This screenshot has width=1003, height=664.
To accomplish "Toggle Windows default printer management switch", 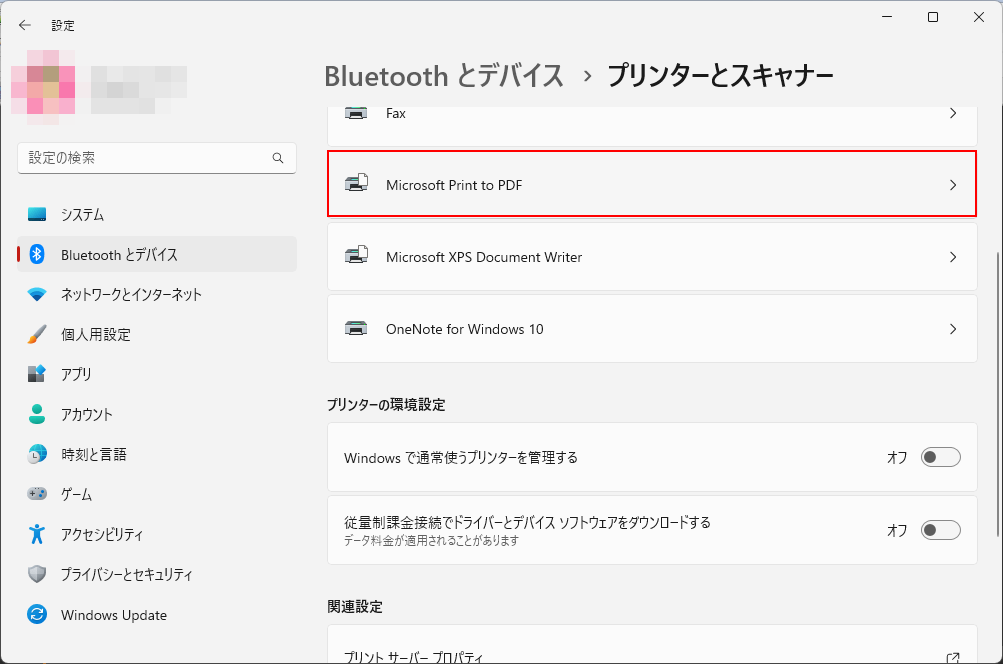I will click(940, 457).
